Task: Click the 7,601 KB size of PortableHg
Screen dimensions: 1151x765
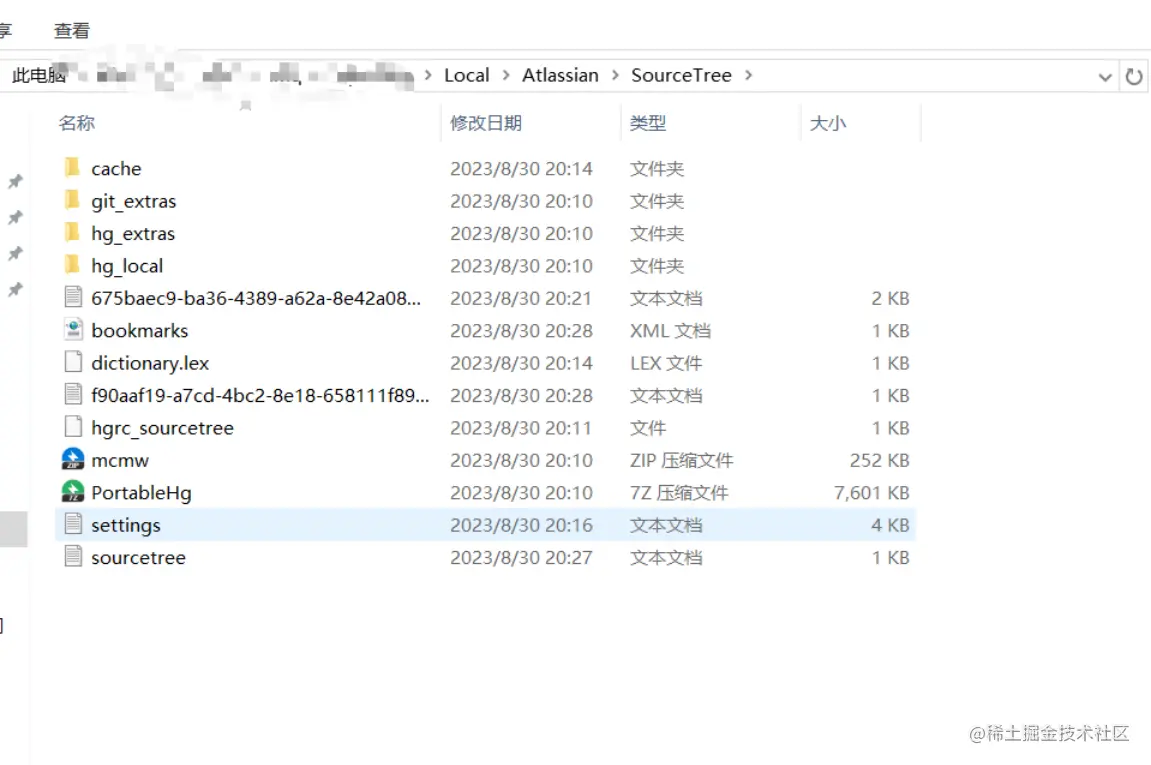Action: 871,493
